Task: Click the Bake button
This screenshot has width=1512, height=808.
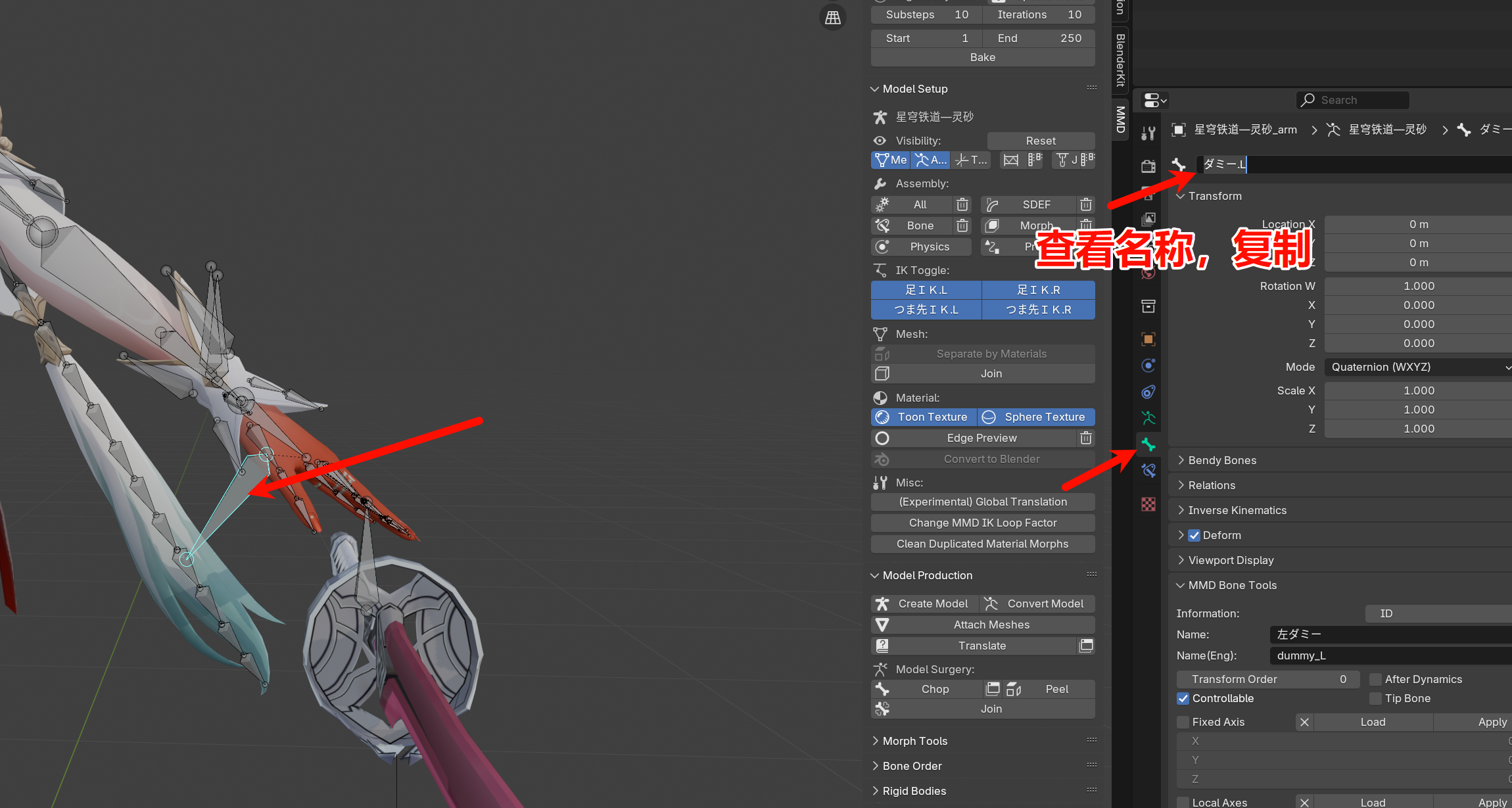Action: click(x=983, y=57)
